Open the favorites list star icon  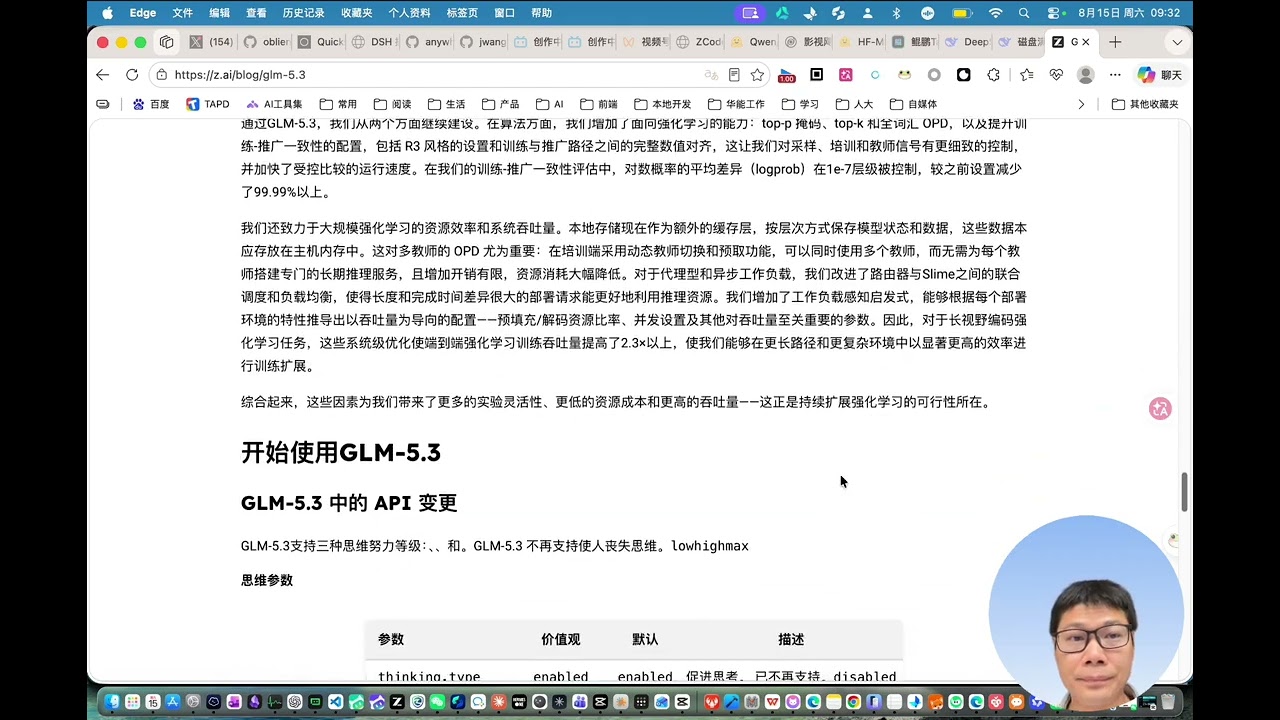pos(1027,75)
